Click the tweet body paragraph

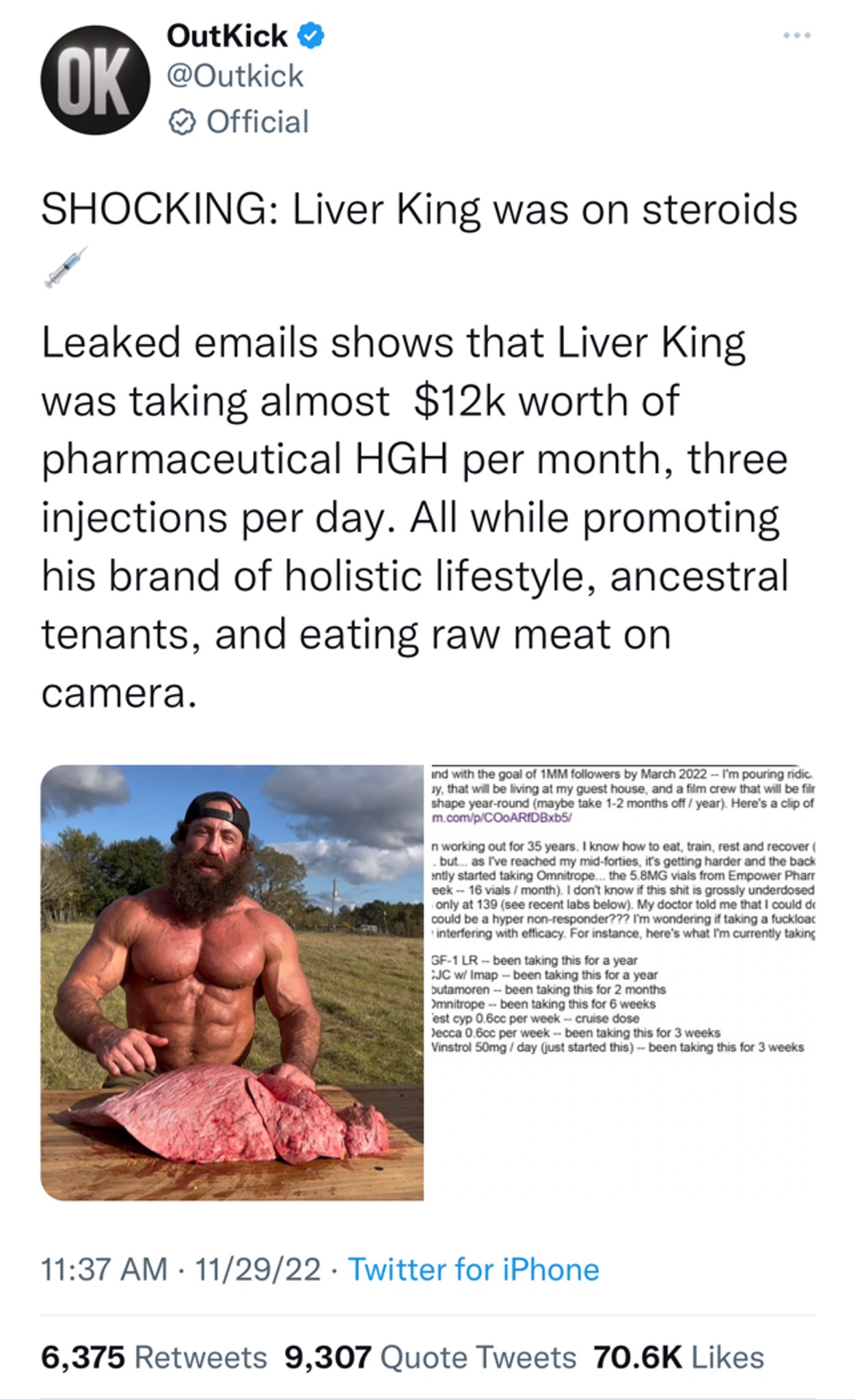(x=415, y=517)
